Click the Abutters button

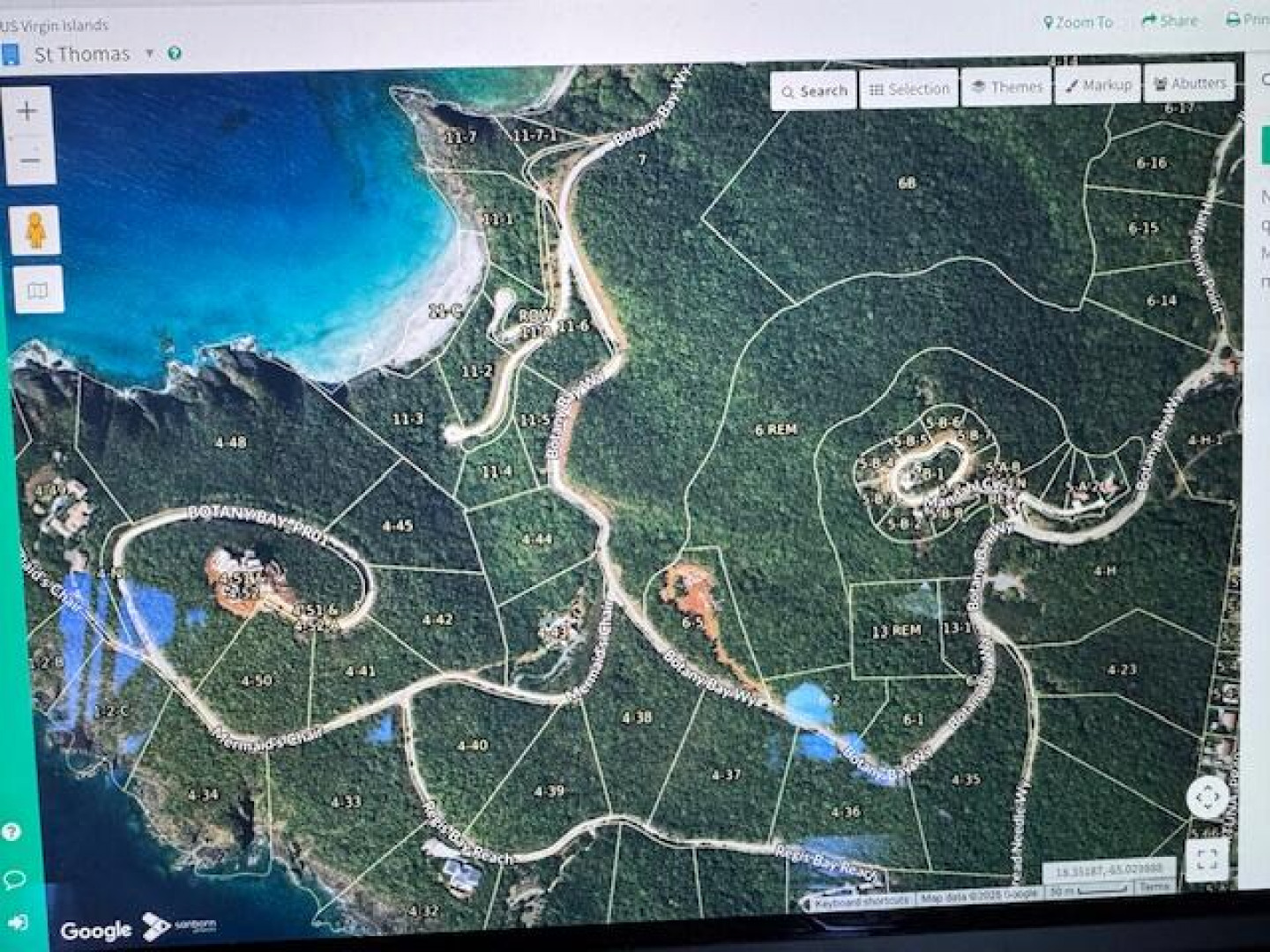(1190, 83)
